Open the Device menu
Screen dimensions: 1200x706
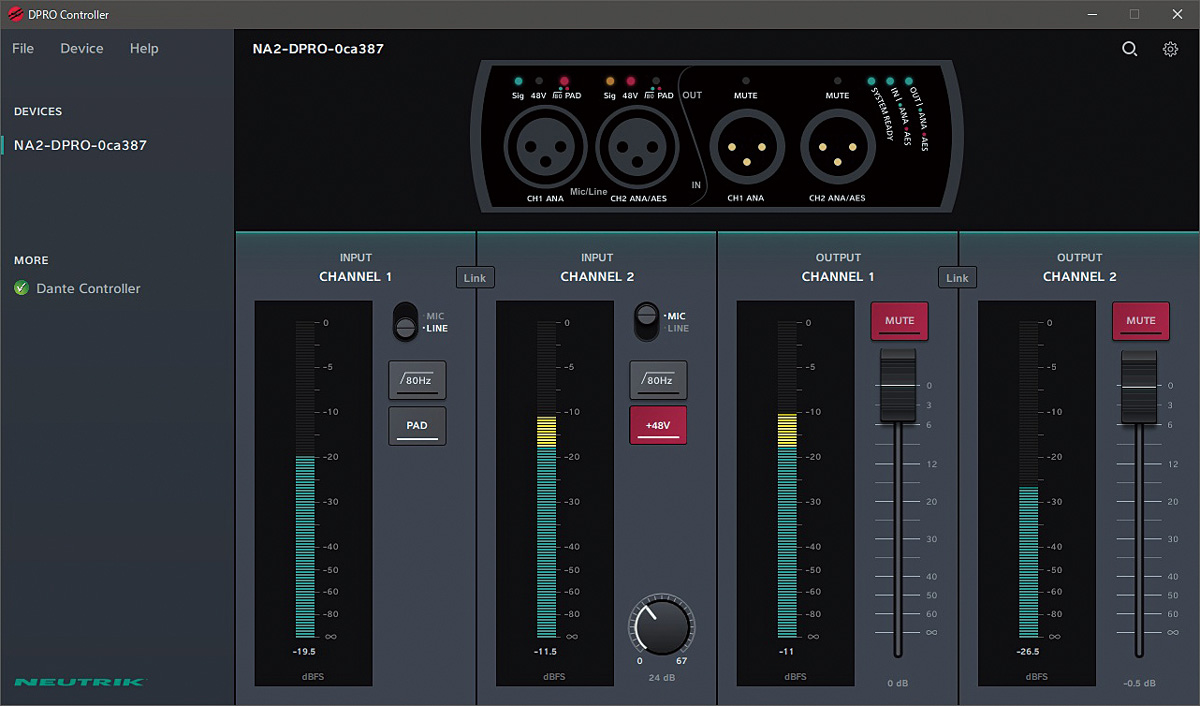[x=82, y=48]
